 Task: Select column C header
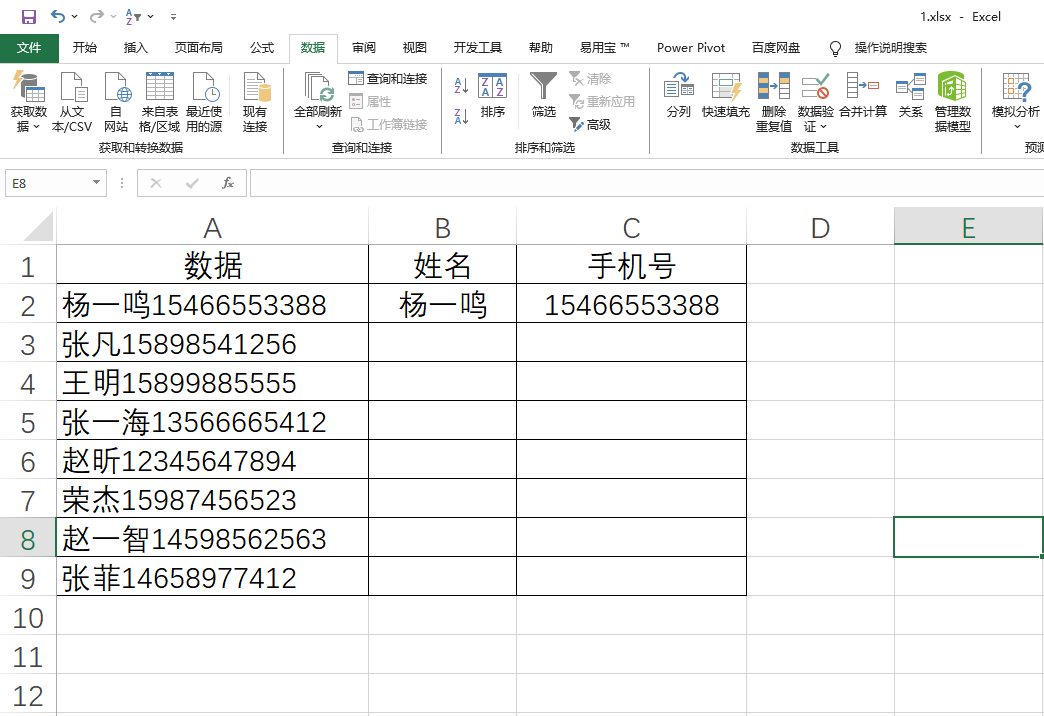tap(631, 226)
